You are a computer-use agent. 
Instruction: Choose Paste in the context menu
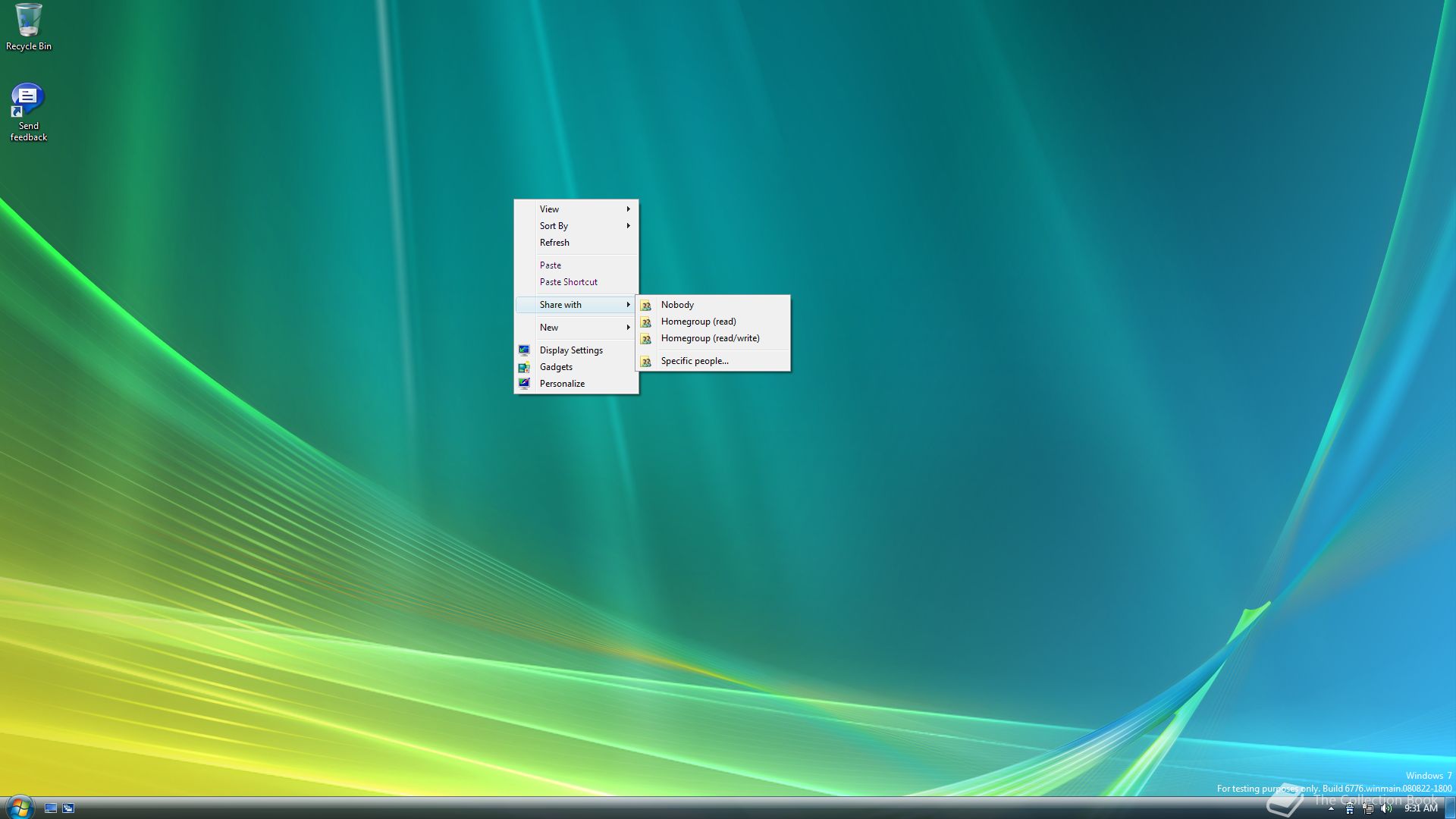click(x=576, y=265)
